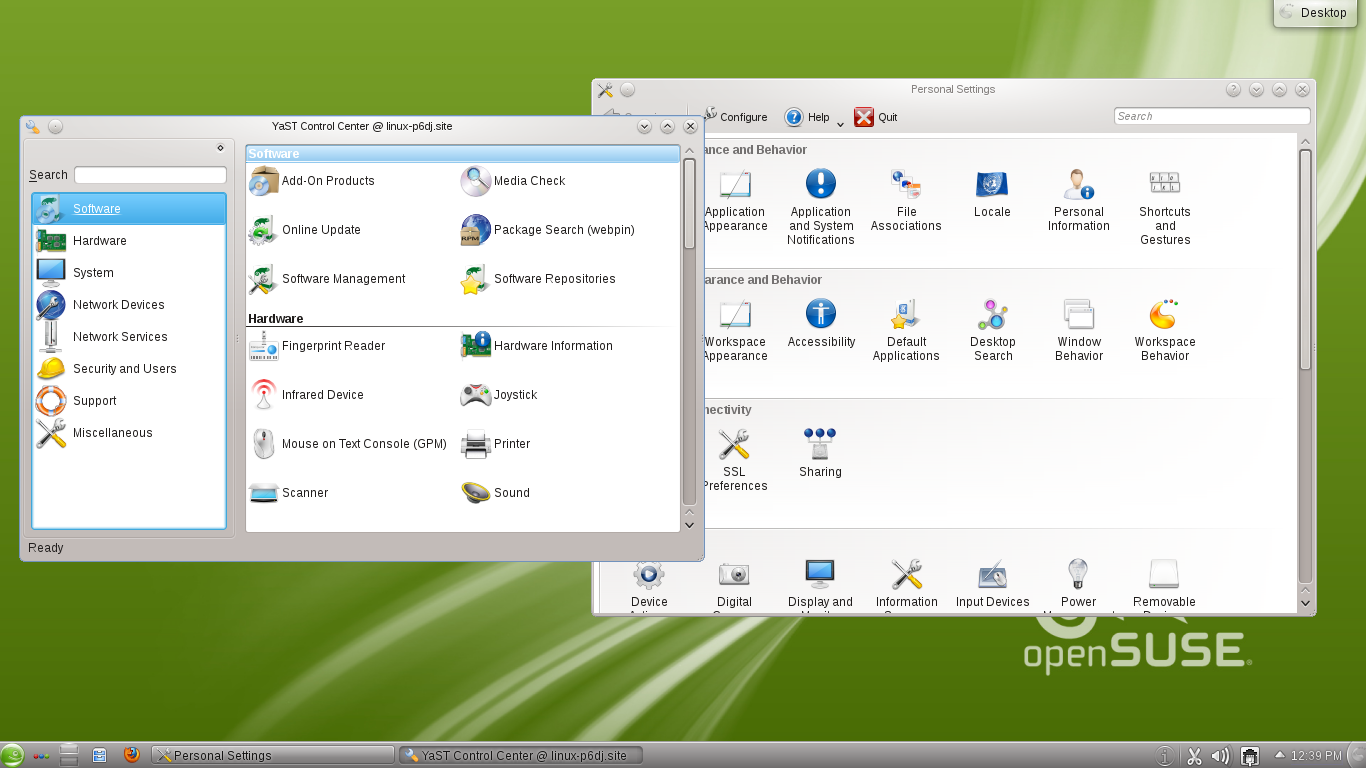Open Shortcuts and Gestures settings
This screenshot has width=1366, height=768.
1165,207
